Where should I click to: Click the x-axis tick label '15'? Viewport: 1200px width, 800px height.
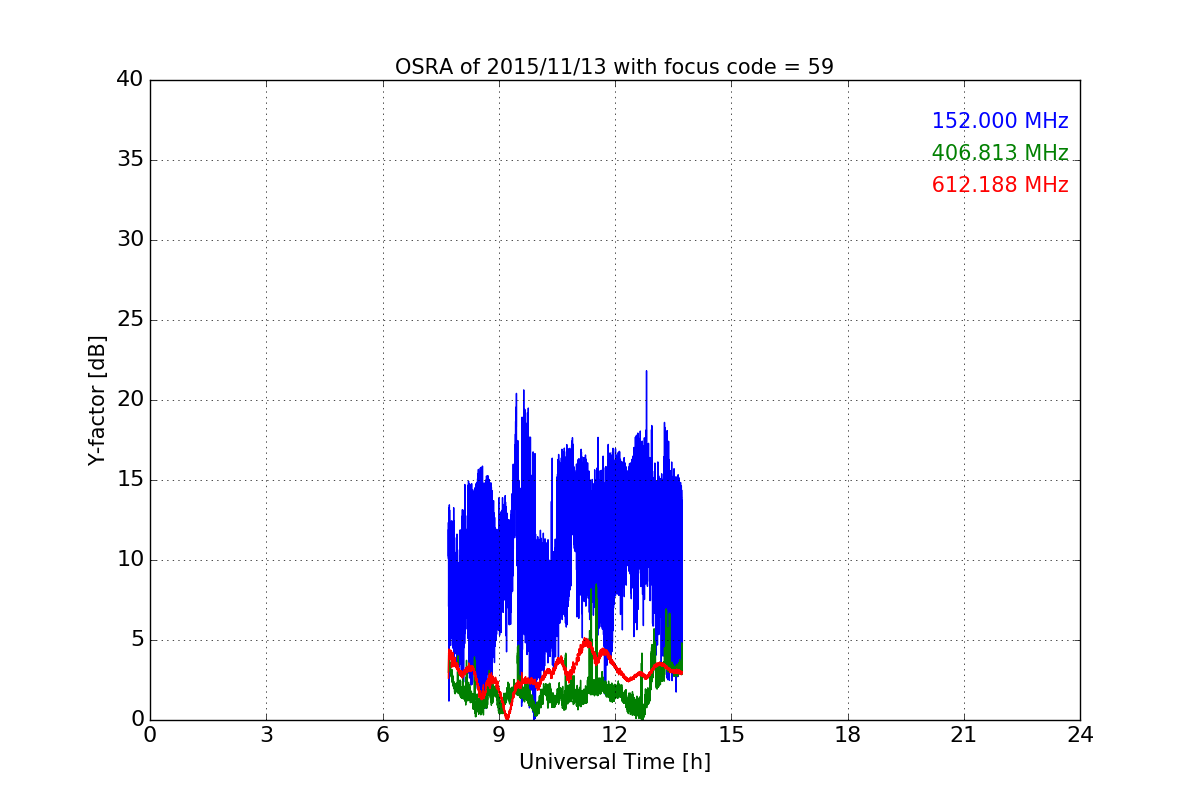pyautogui.click(x=731, y=735)
